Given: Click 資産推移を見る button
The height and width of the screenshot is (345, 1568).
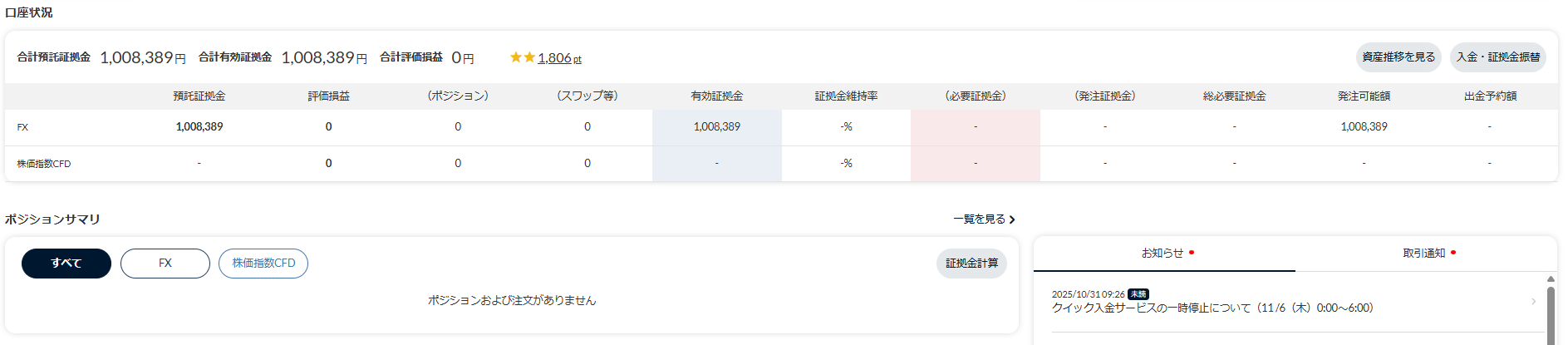Looking at the screenshot, I should tap(1398, 57).
